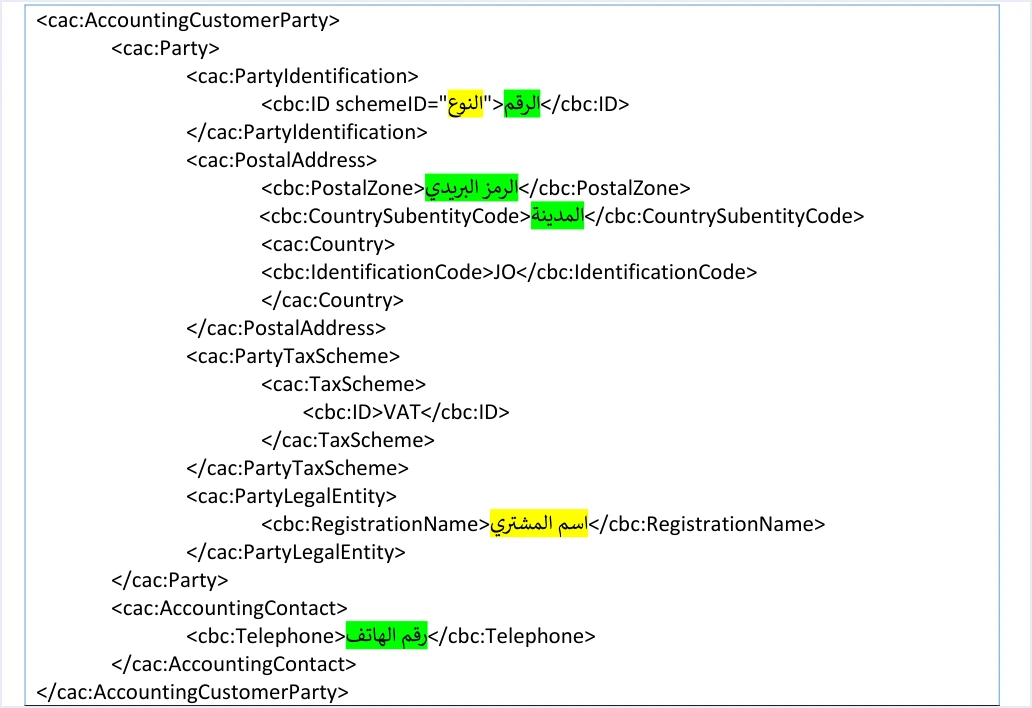
Task: Click the opening cbc:RegistrationName tag
Action: point(376,524)
